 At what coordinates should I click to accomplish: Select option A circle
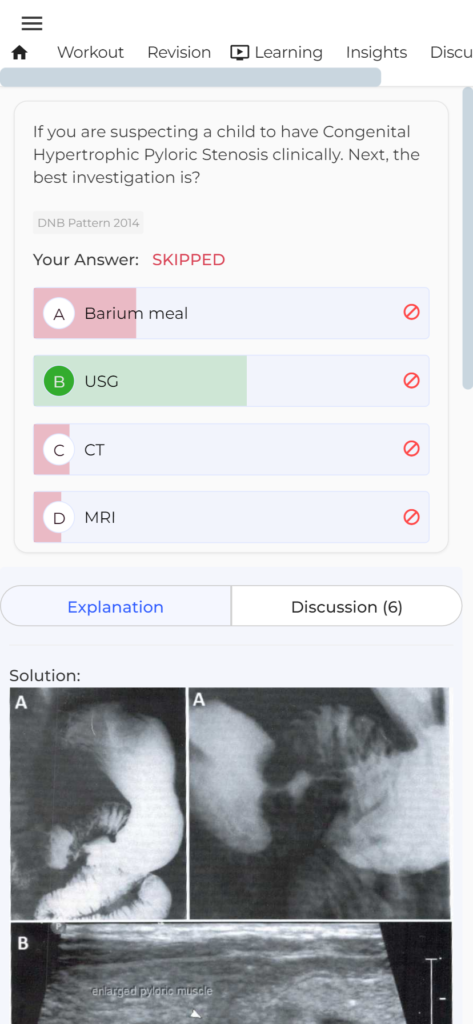pyautogui.click(x=59, y=314)
